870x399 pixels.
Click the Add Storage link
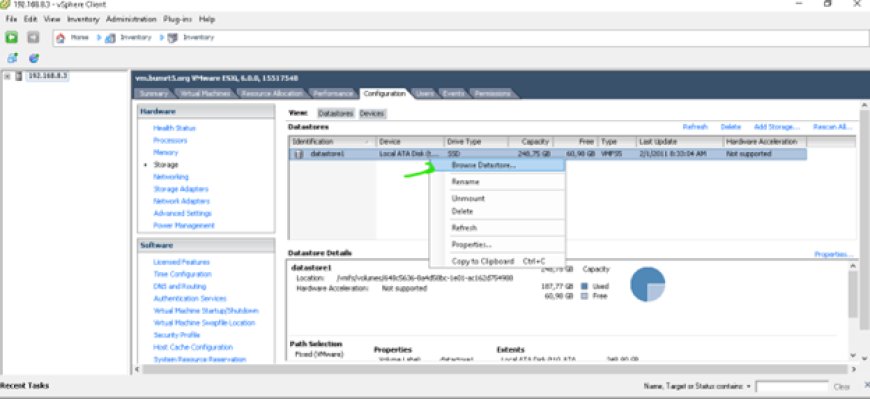point(777,127)
